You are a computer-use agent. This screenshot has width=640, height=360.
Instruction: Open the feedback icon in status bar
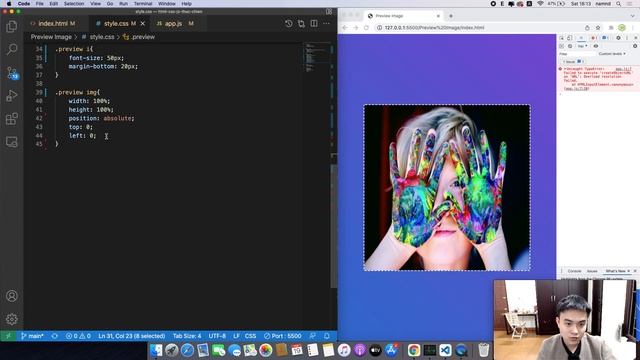click(x=313, y=336)
